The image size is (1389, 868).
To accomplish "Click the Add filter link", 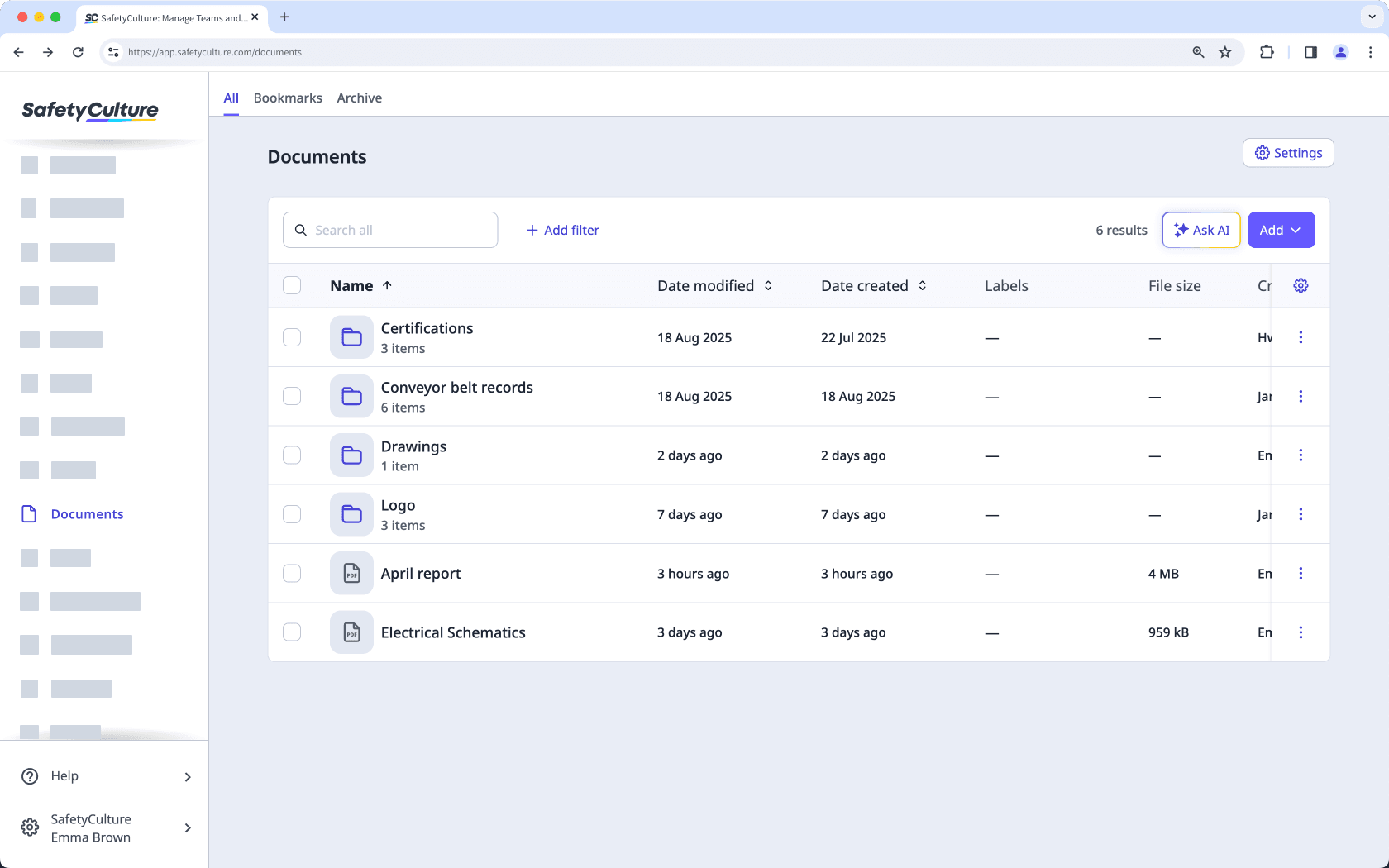I will [563, 230].
